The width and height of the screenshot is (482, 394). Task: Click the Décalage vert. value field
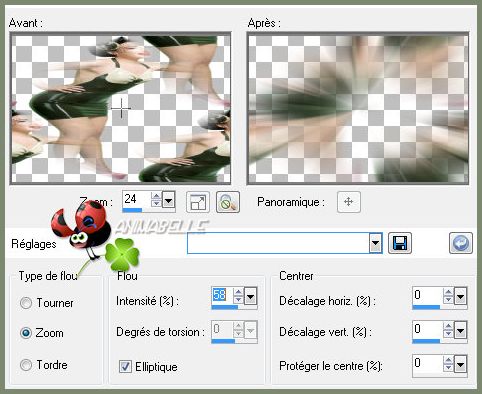(427, 330)
